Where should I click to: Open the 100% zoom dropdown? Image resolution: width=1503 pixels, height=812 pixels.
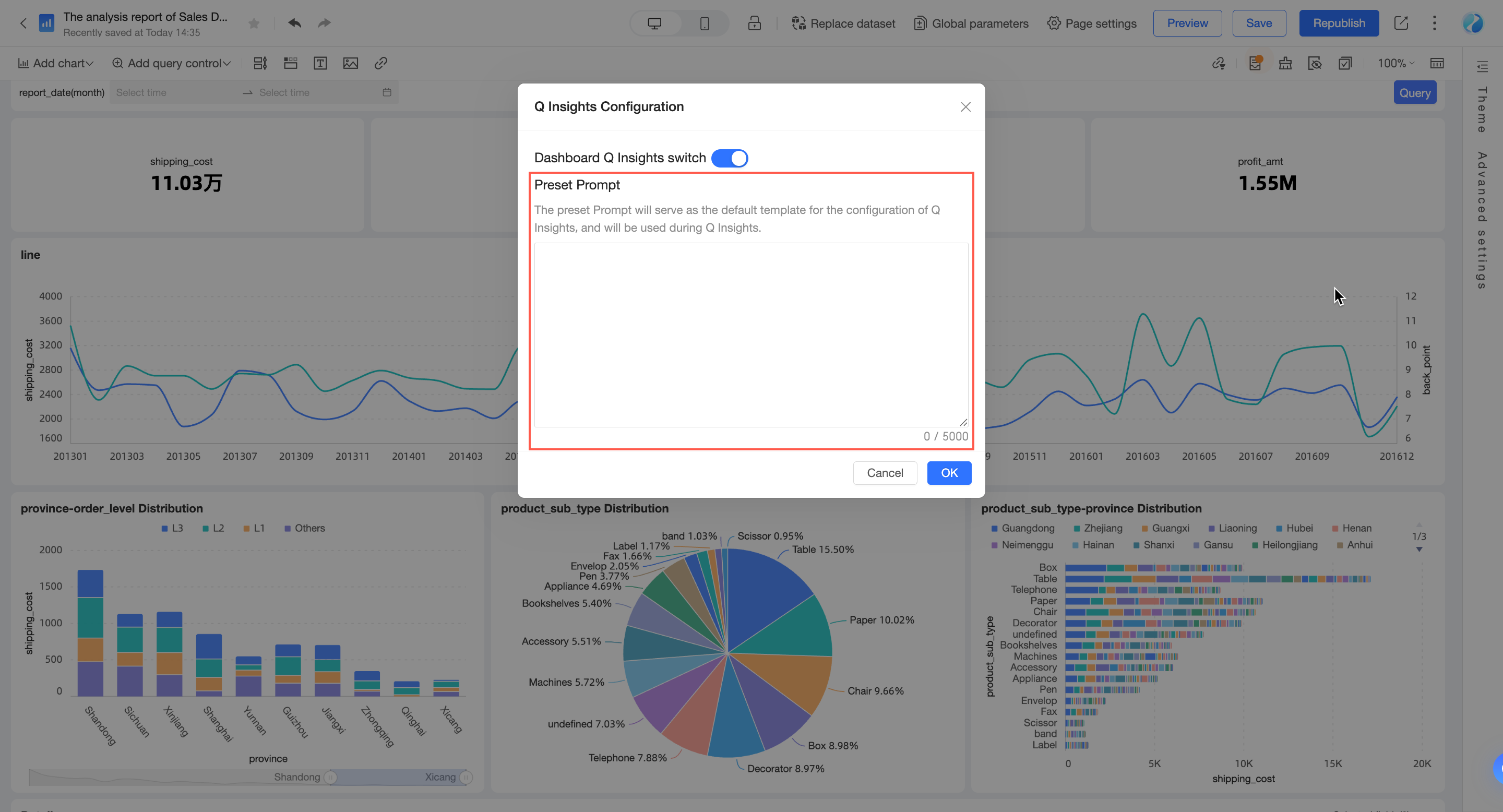(1395, 63)
